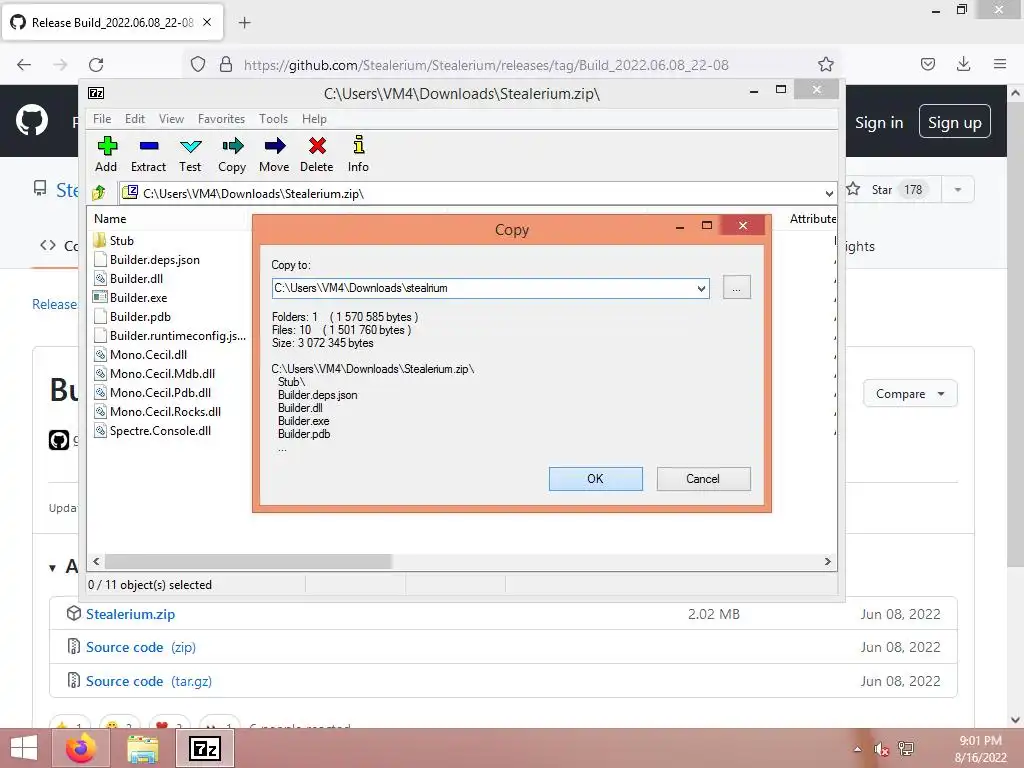Click the Test archive icon
The image size is (1024, 768).
(191, 146)
